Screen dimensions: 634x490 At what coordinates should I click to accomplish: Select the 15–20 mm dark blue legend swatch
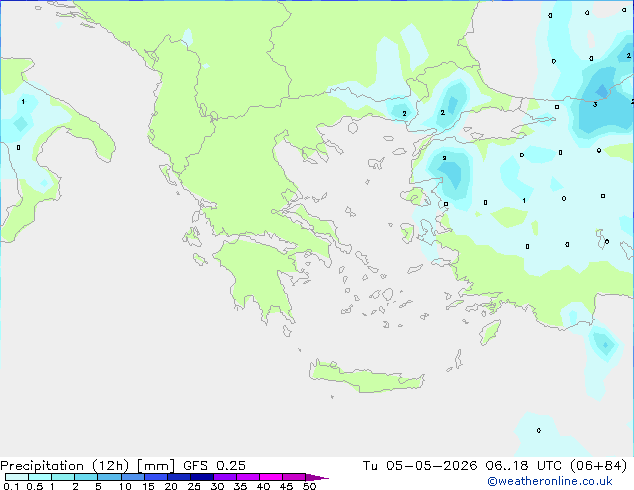(156, 477)
